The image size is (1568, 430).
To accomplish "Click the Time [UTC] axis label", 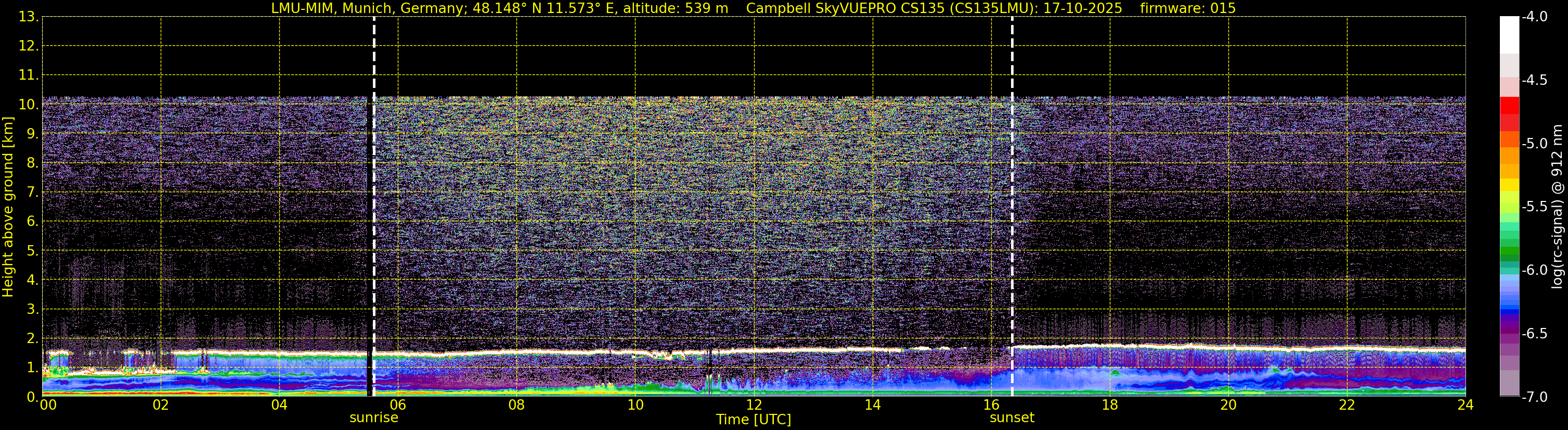I will 754,420.
